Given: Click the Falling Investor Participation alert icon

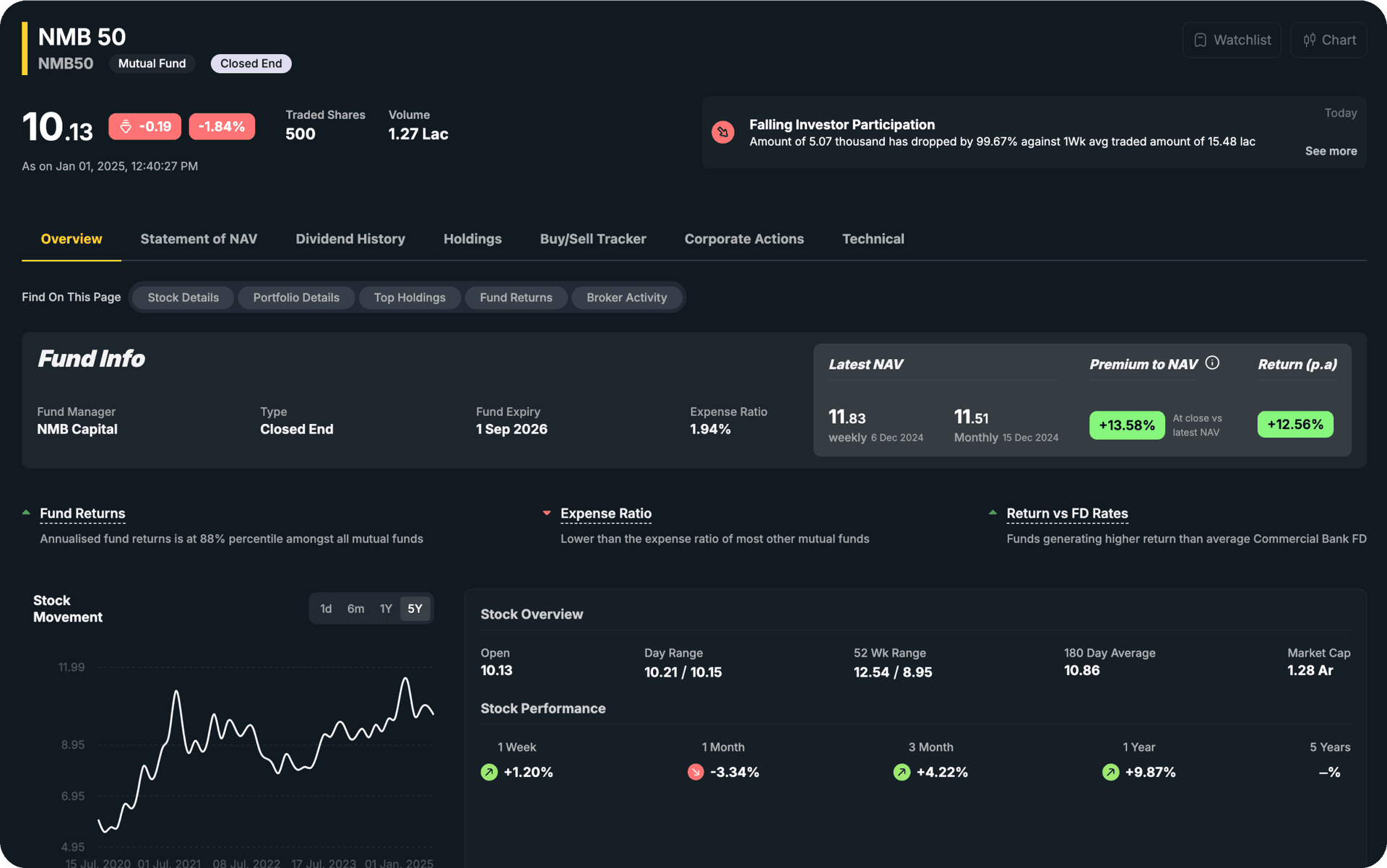Looking at the screenshot, I should [722, 132].
